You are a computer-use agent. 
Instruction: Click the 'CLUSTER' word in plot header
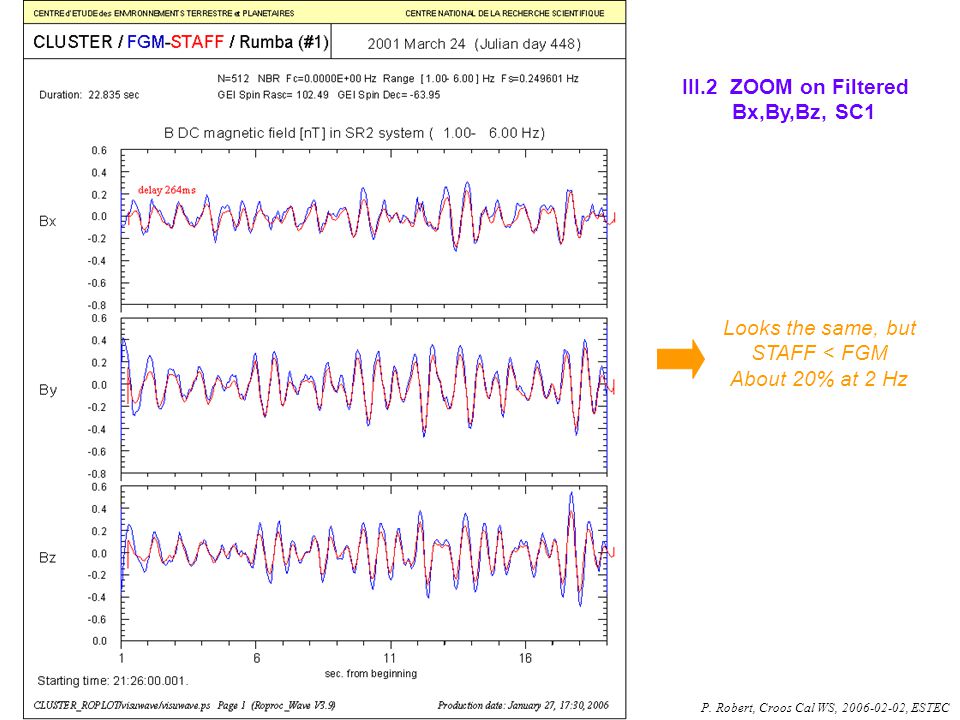[73, 42]
